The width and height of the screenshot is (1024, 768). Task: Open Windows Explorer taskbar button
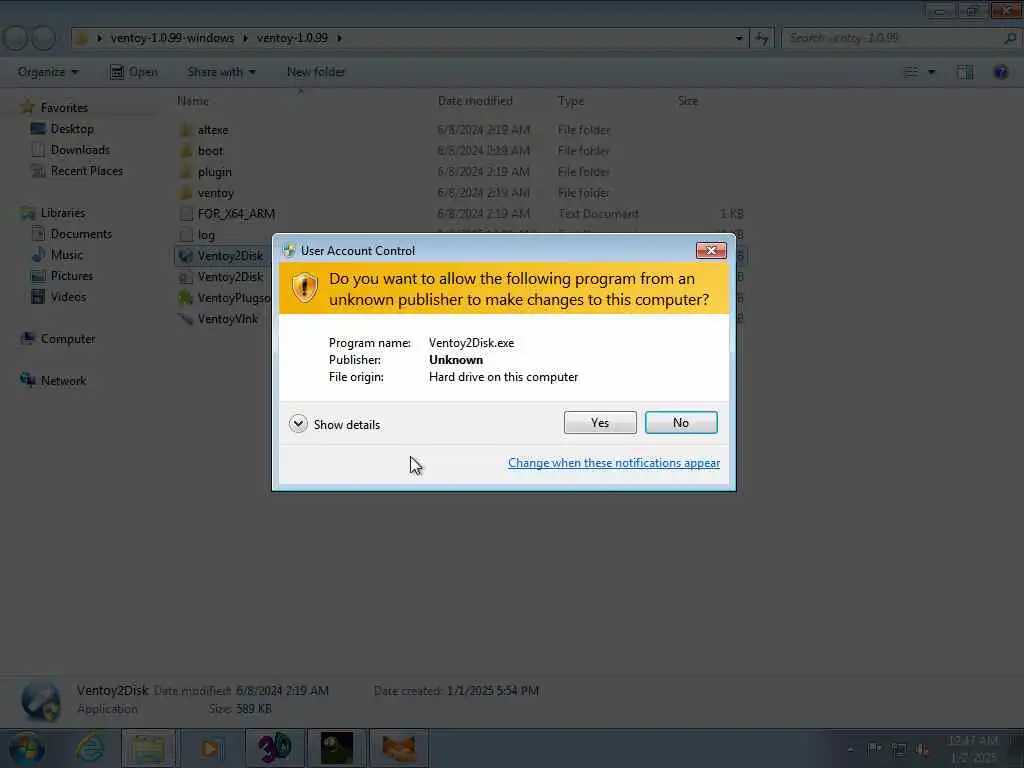[x=148, y=748]
